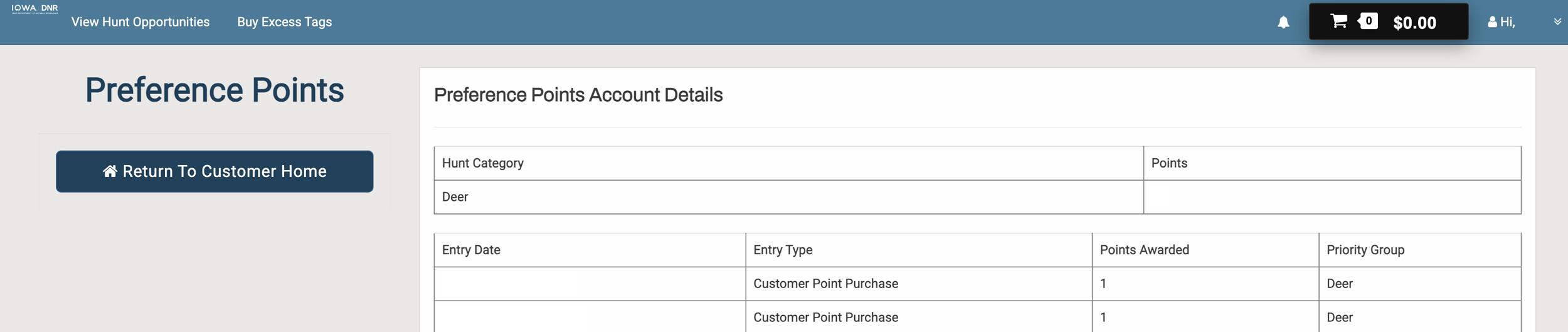The height and width of the screenshot is (332, 1568).
Task: Click the Priority Group column header
Action: point(1365,250)
